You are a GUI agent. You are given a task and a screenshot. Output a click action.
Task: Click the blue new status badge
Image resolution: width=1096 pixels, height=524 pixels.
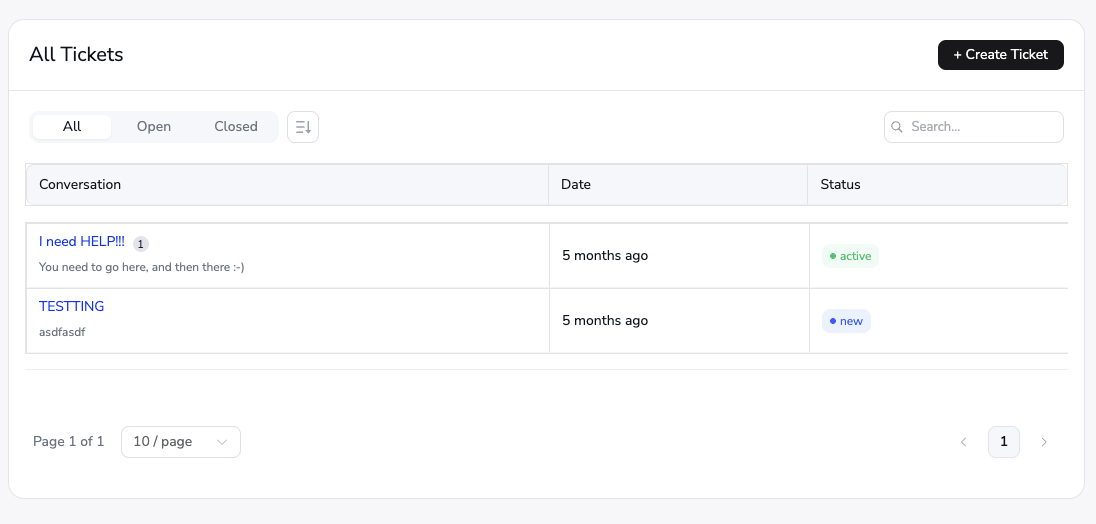846,321
